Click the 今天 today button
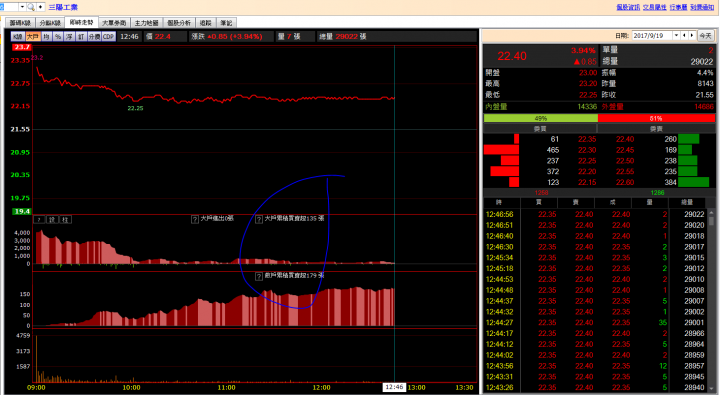This screenshot has height=395, width=720. click(x=705, y=35)
